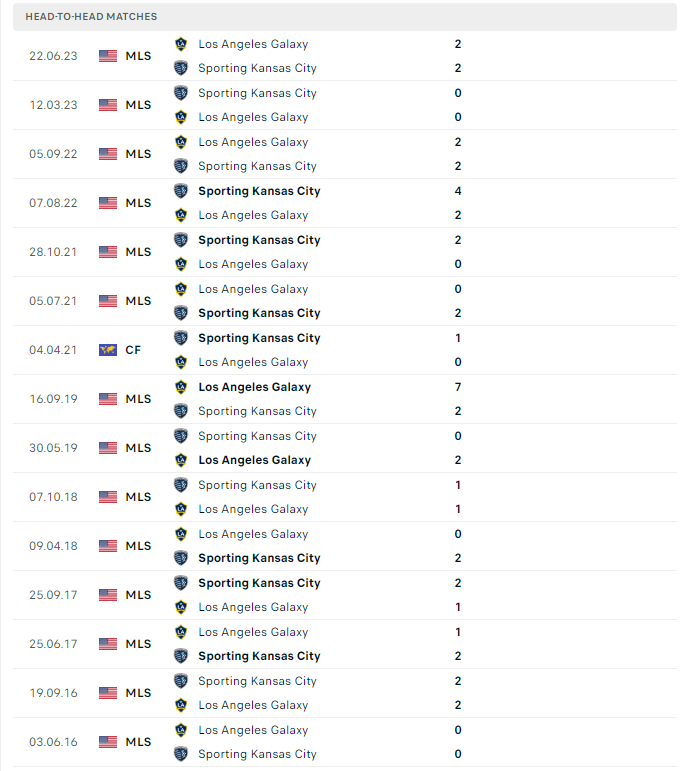Click the 4 score in the 07.08.22 match
Viewport: 689px width, 771px height.
(x=458, y=191)
